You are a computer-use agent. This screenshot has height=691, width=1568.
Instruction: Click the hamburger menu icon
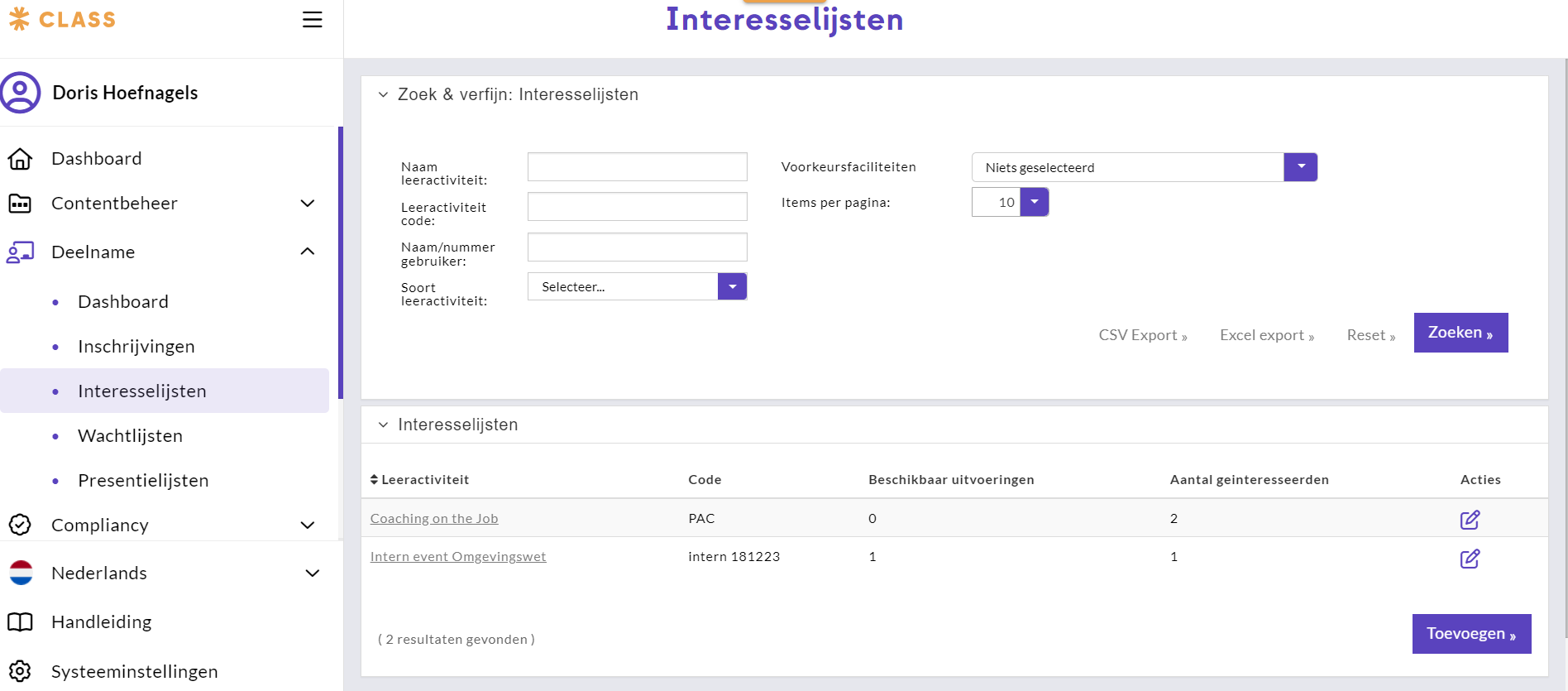tap(312, 20)
